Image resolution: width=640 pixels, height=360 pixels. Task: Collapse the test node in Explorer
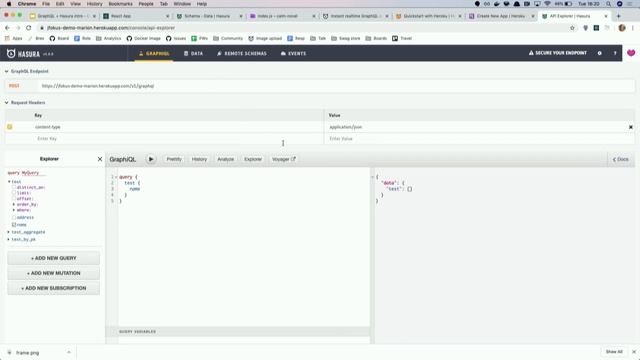(x=9, y=182)
